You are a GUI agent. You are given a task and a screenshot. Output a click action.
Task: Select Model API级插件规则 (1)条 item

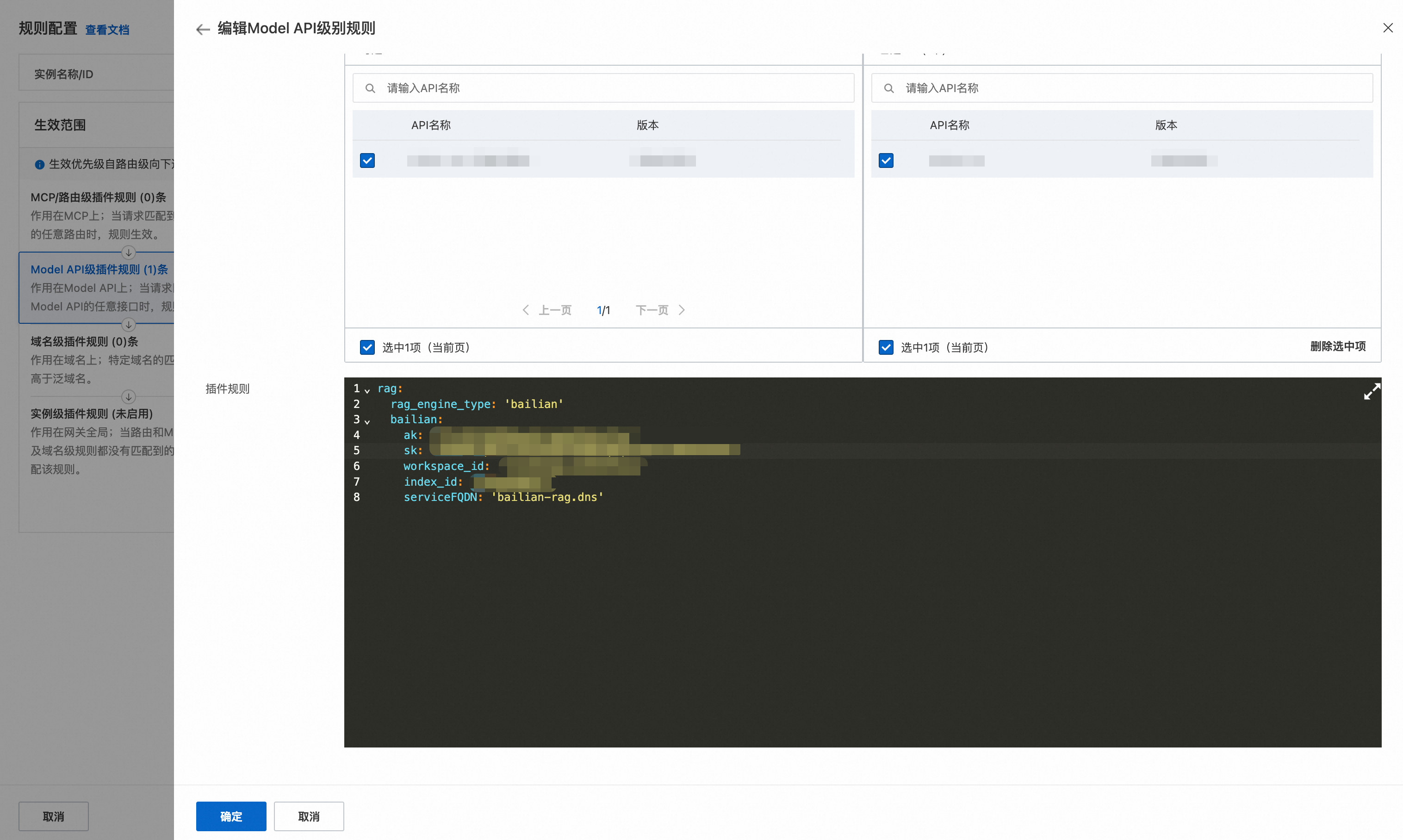point(99,270)
